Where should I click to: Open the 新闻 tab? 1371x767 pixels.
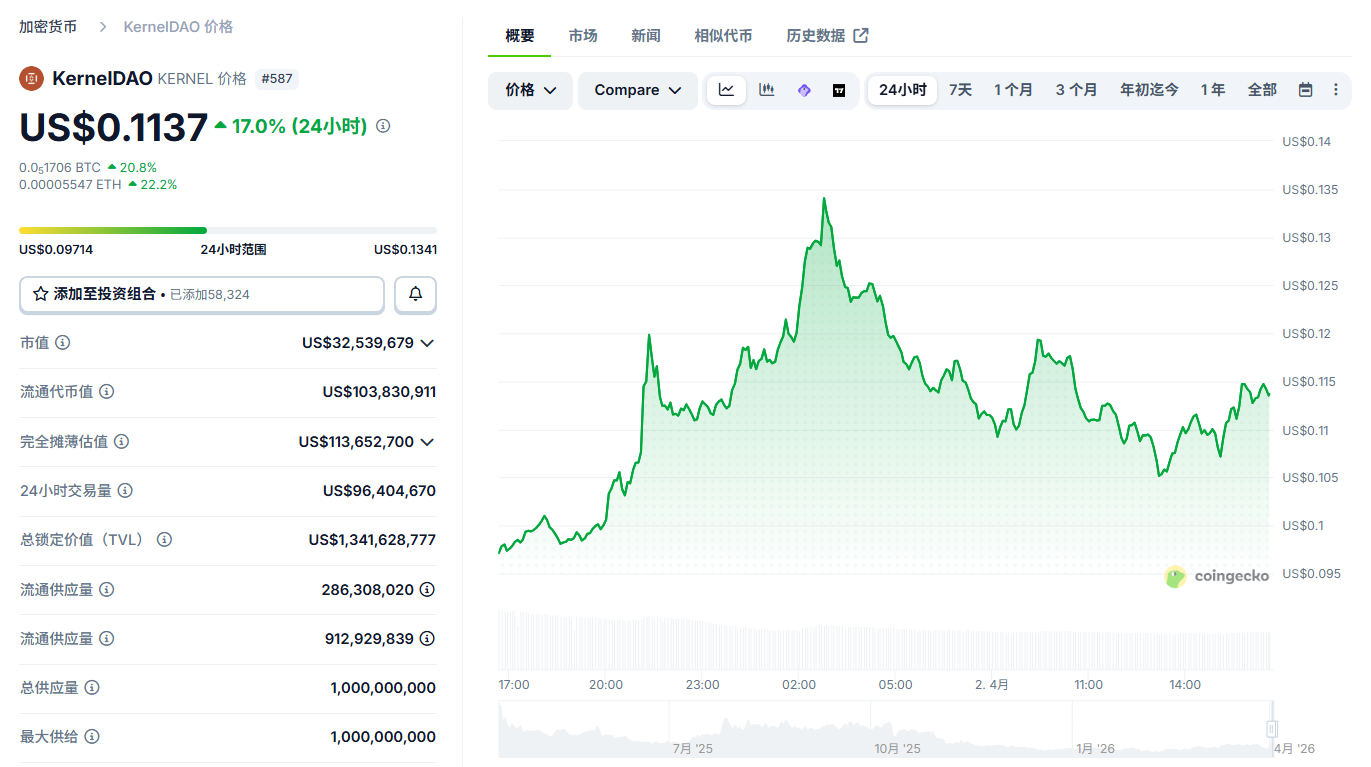[x=646, y=36]
